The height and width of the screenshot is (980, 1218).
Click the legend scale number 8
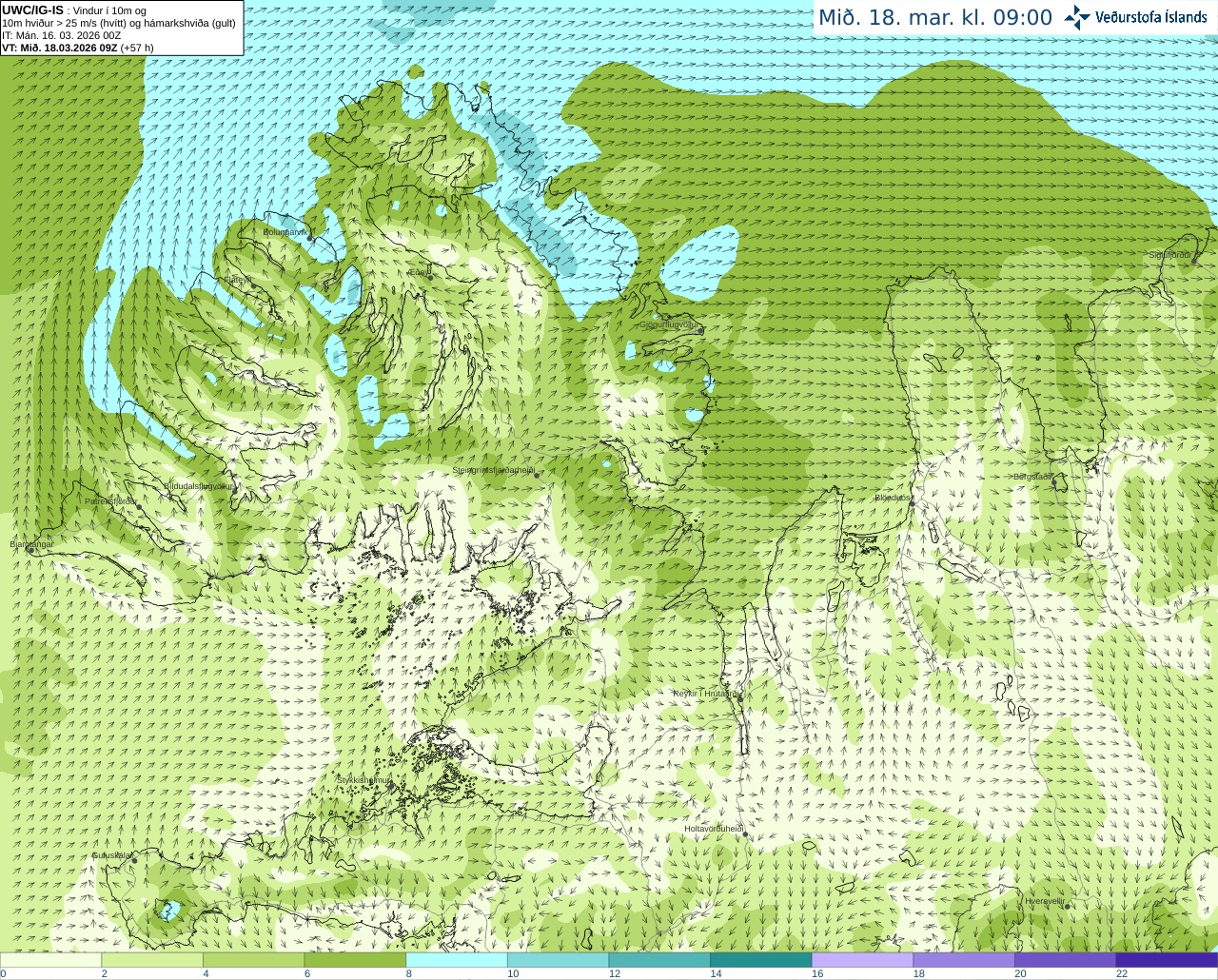(x=409, y=973)
